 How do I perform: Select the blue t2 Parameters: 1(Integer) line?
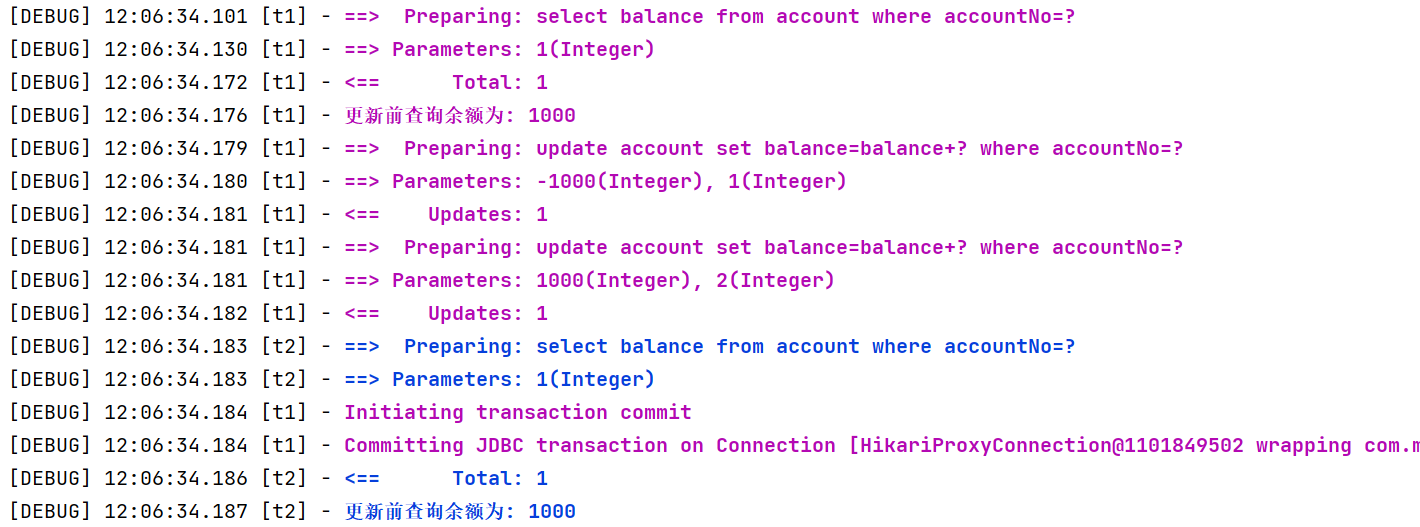[332, 379]
